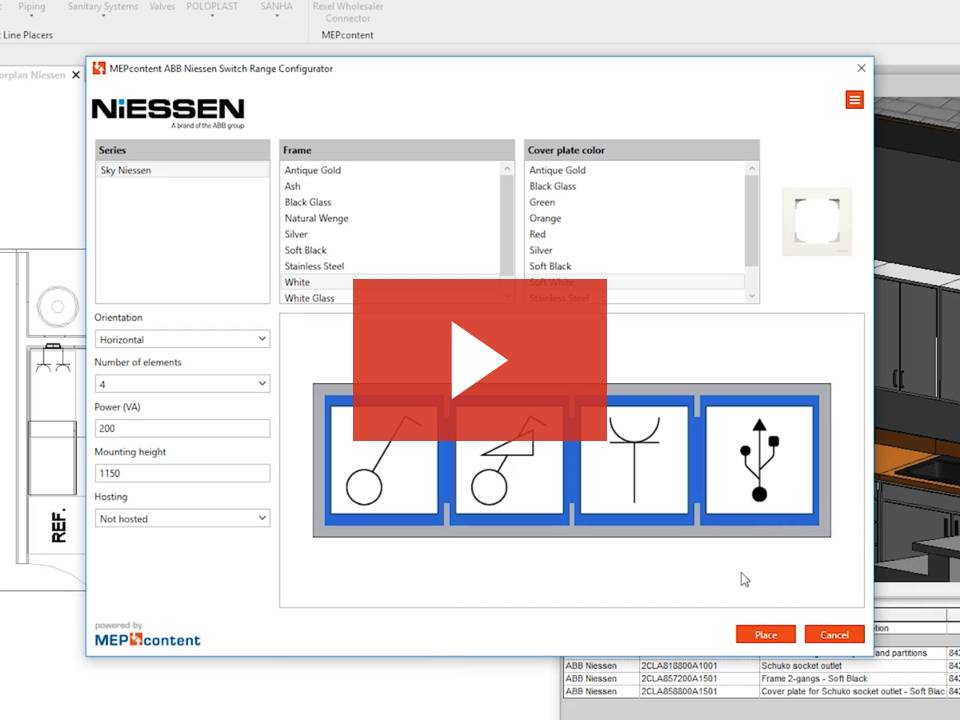Close the Niessen Switch Range Configurator dialog

[x=861, y=69]
